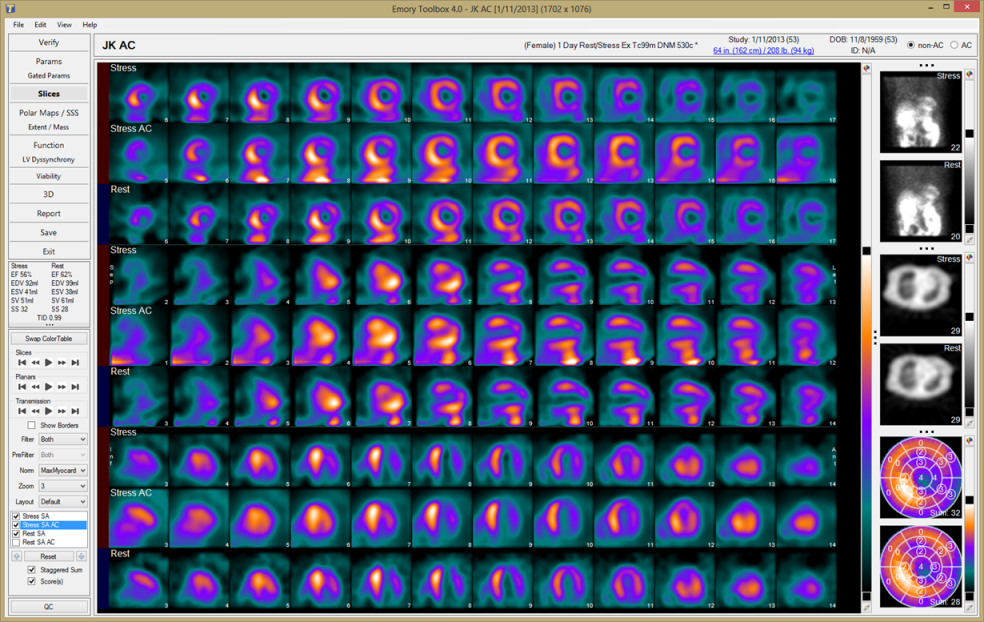984x622 pixels.
Task: Expand options dots above planar images
Action: pos(926,65)
